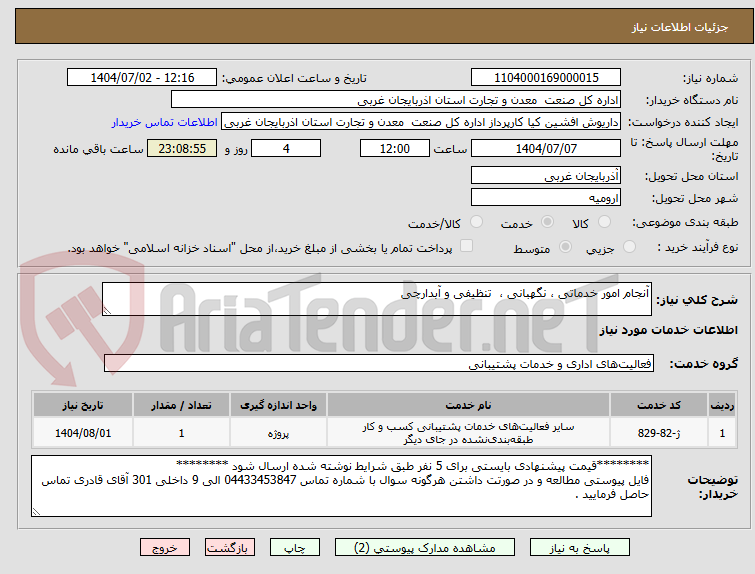The height and width of the screenshot is (574, 755).
Task: Click the نام دستگاه خریدار field
Action: [x=396, y=100]
